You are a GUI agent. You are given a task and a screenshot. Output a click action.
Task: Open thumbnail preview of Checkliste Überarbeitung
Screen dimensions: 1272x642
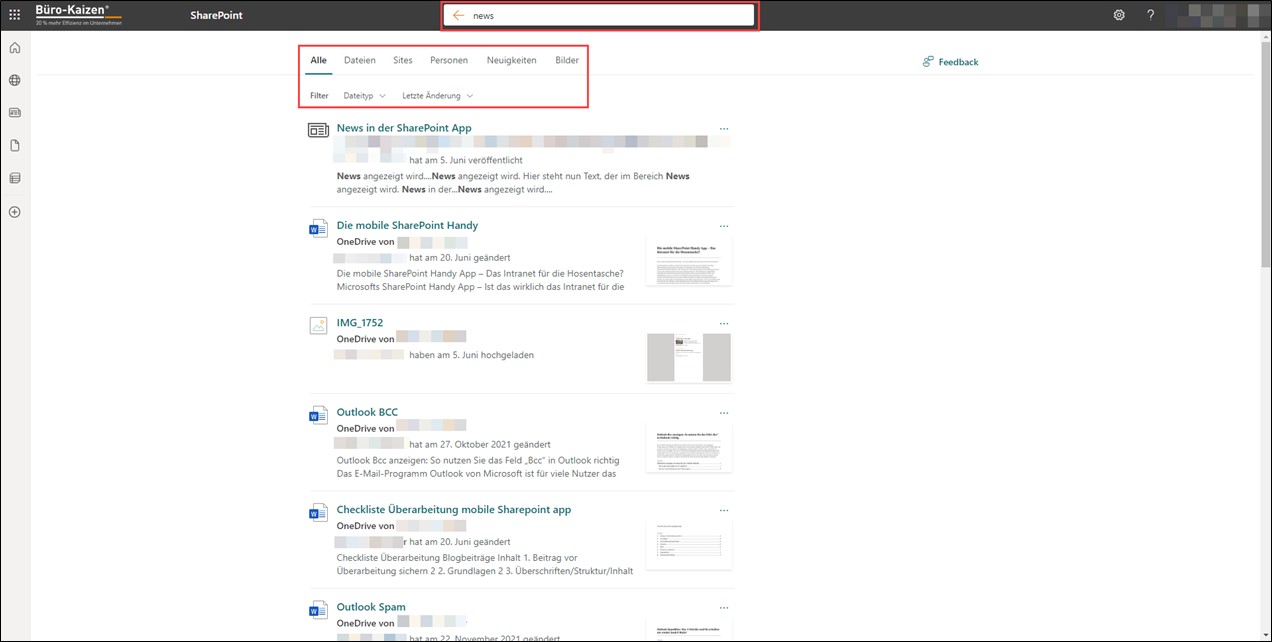pyautogui.click(x=689, y=545)
